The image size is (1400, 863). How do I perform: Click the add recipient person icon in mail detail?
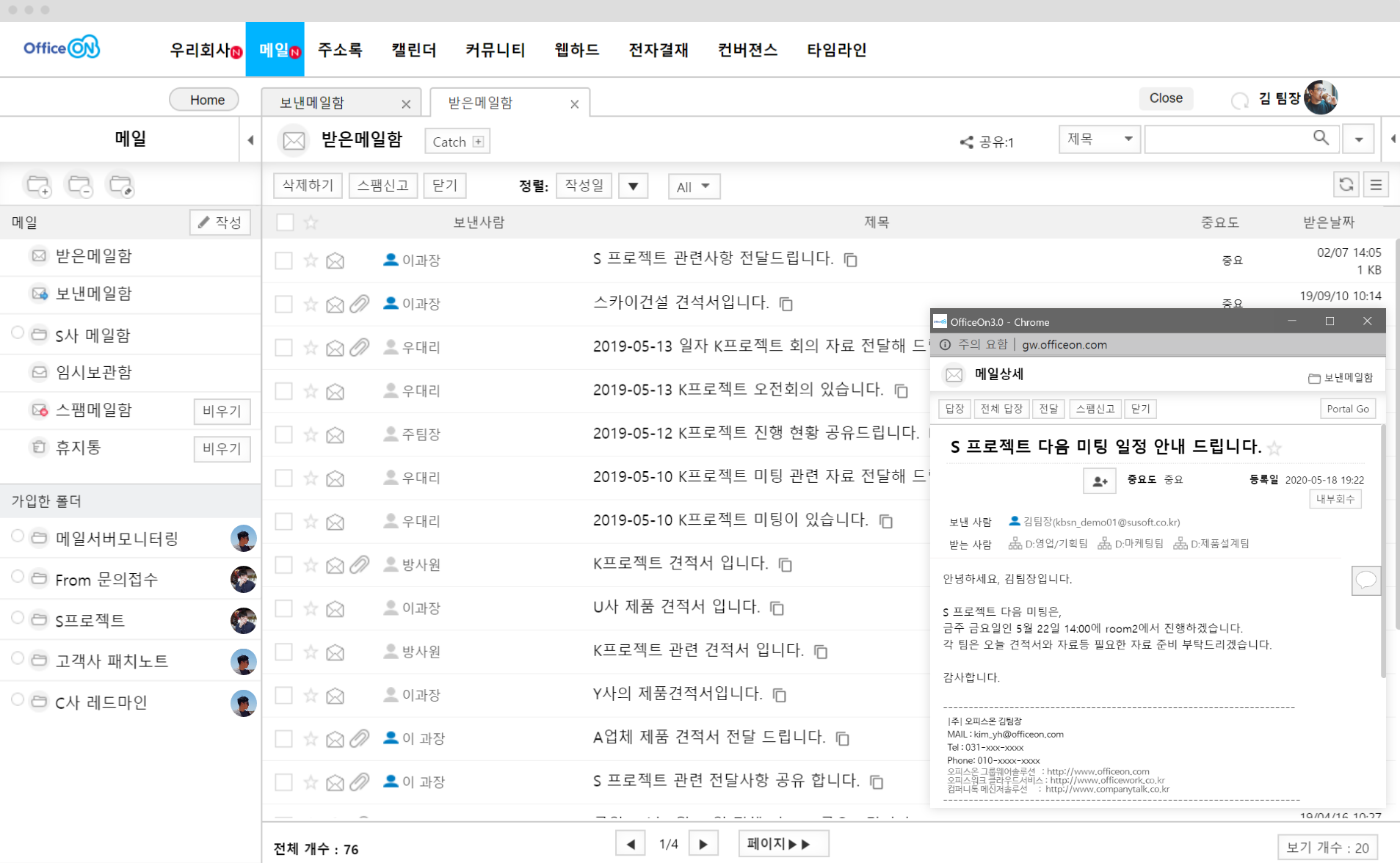click(x=1099, y=481)
